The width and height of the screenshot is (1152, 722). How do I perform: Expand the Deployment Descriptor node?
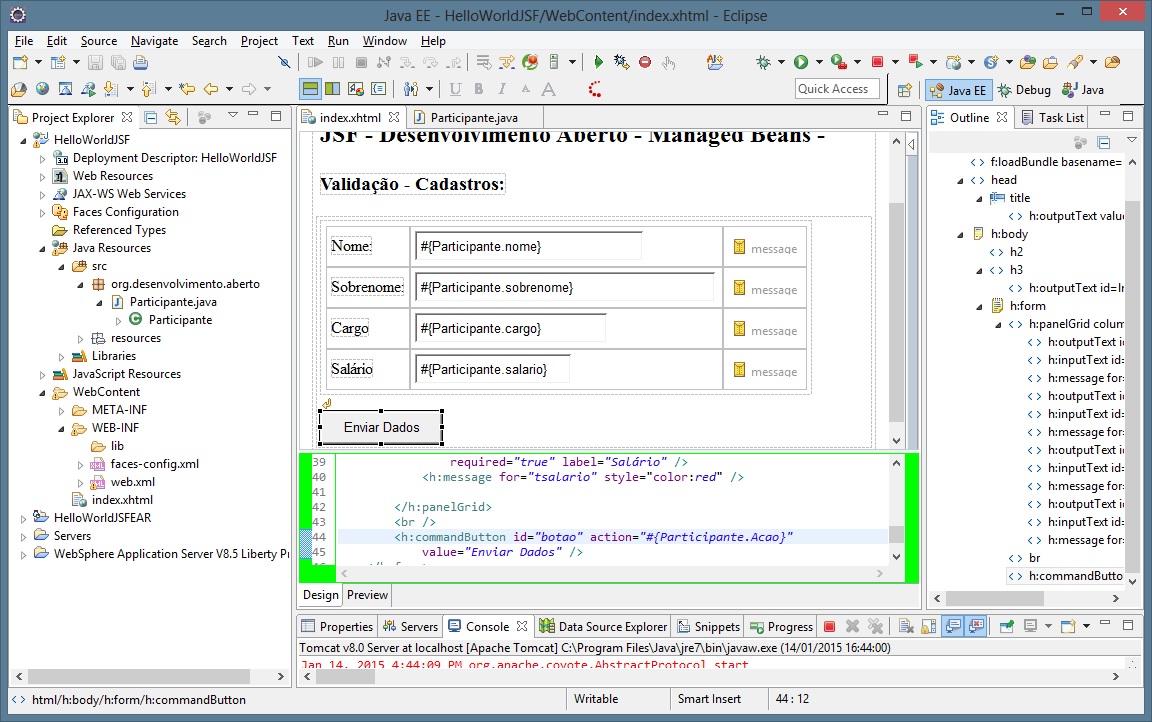tap(42, 158)
